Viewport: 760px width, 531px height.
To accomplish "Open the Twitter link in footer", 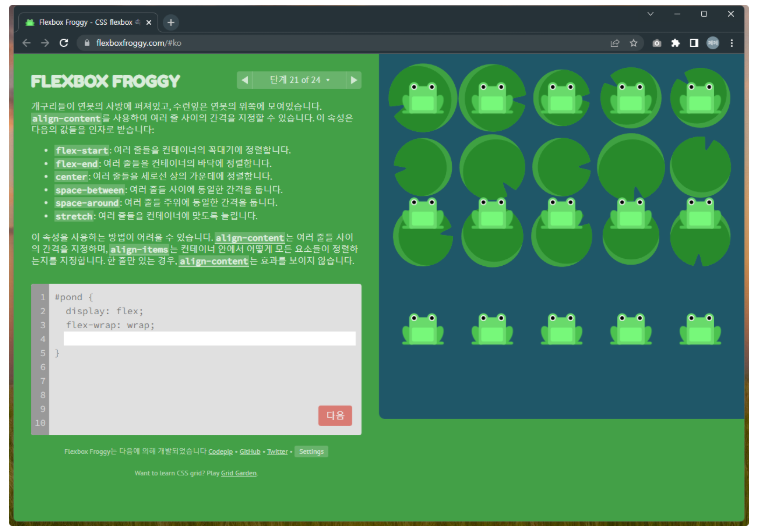I will tap(277, 452).
